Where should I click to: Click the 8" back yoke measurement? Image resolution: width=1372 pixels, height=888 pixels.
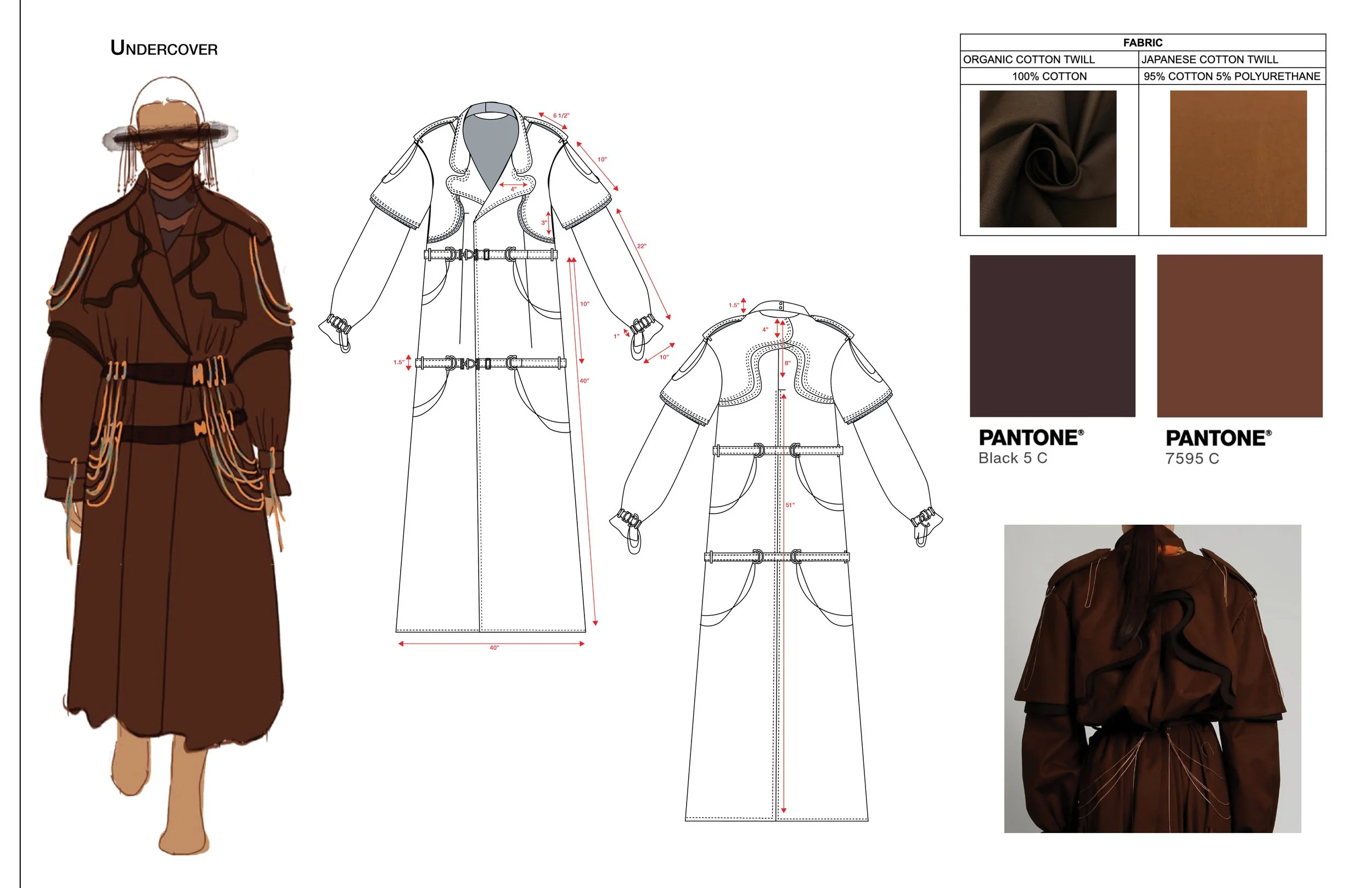tap(788, 363)
